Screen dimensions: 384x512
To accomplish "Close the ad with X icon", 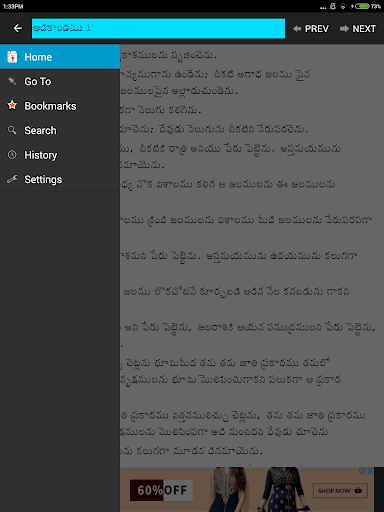I will click(x=370, y=471).
